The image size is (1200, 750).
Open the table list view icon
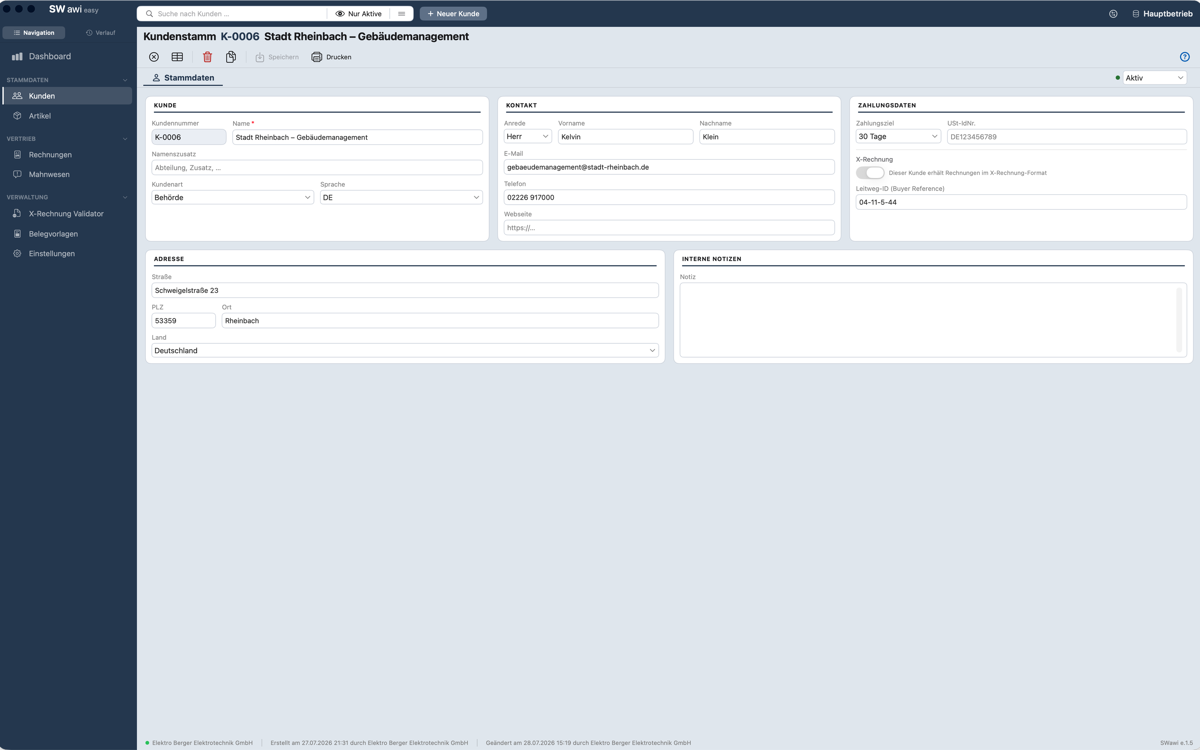(x=177, y=57)
